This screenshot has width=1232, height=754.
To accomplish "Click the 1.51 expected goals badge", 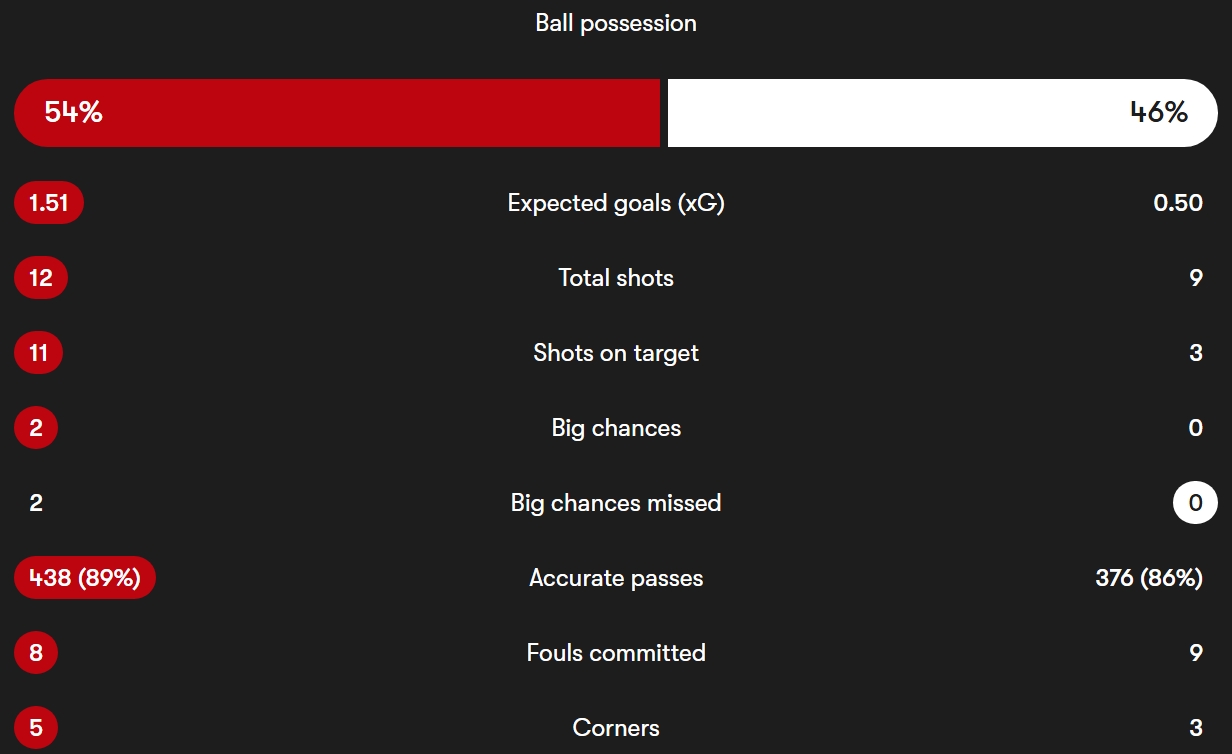I will [48, 203].
